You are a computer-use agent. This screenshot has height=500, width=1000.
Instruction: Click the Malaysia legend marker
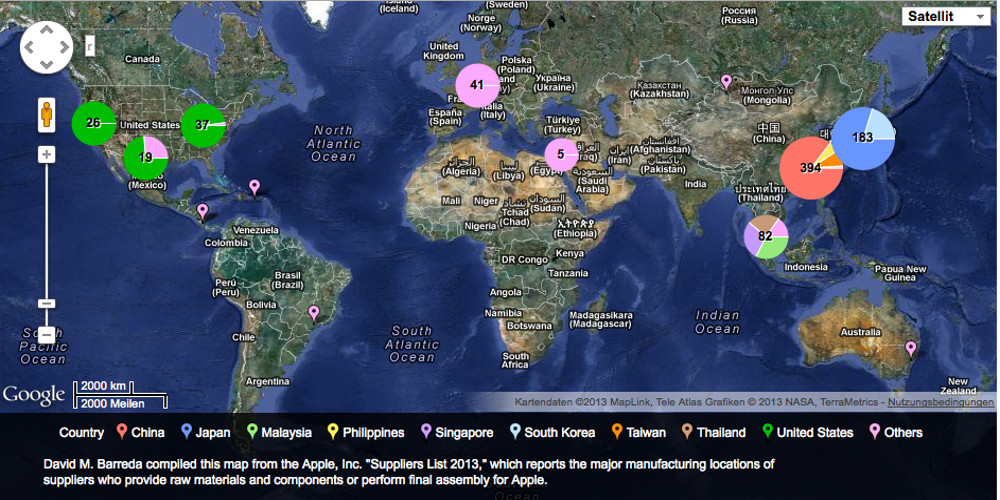[x=252, y=432]
